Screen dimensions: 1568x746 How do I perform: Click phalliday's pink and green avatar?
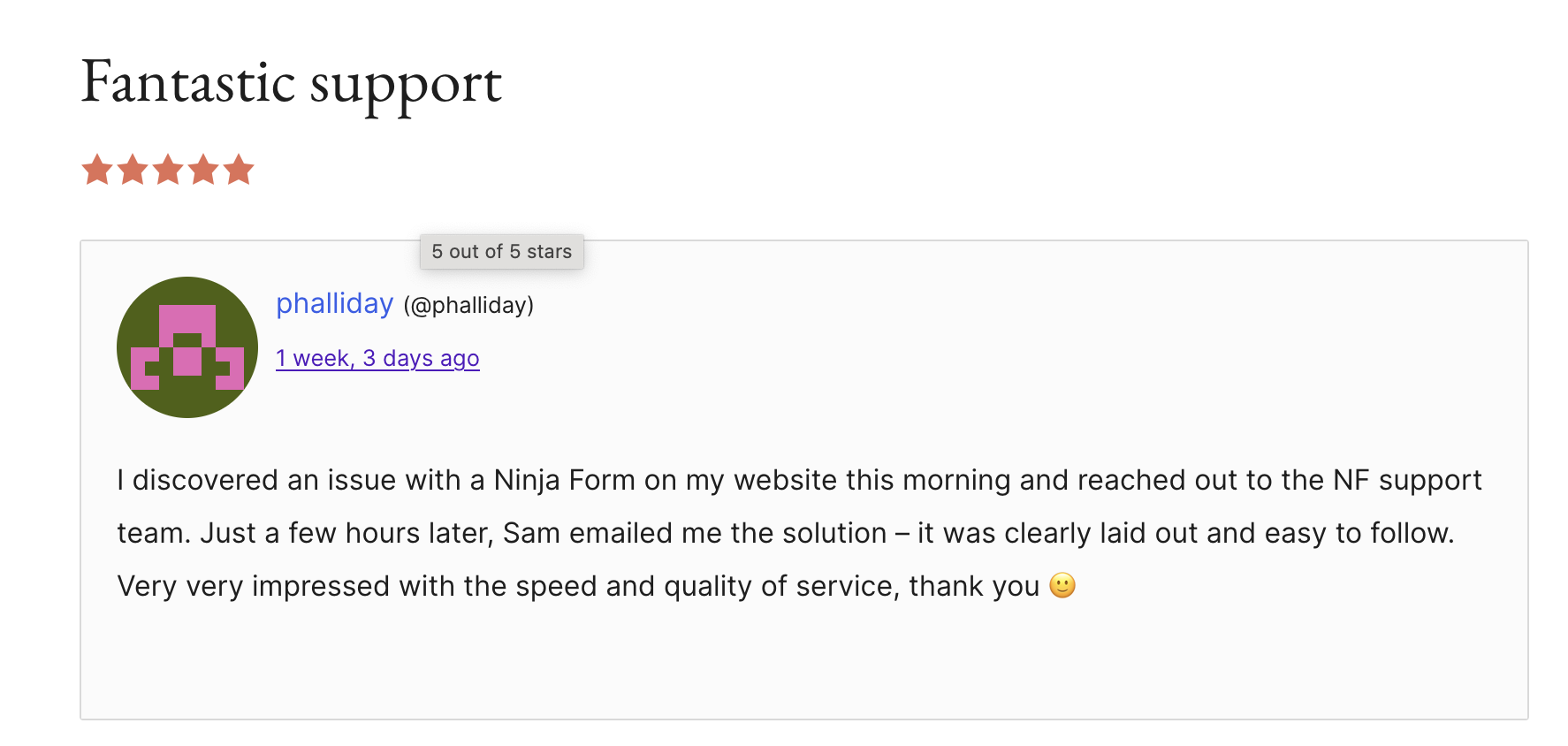[x=187, y=347]
